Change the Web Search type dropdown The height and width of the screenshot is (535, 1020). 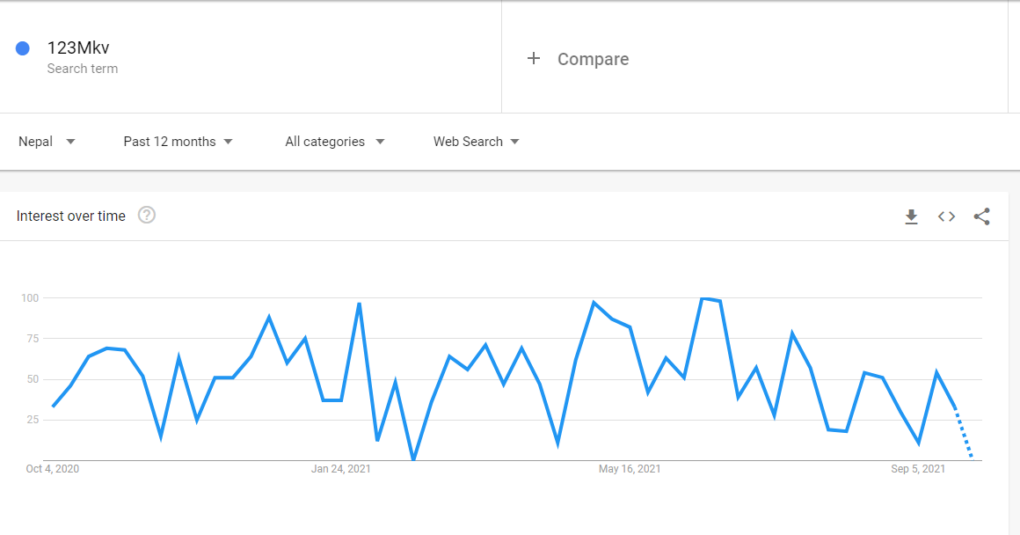[476, 142]
